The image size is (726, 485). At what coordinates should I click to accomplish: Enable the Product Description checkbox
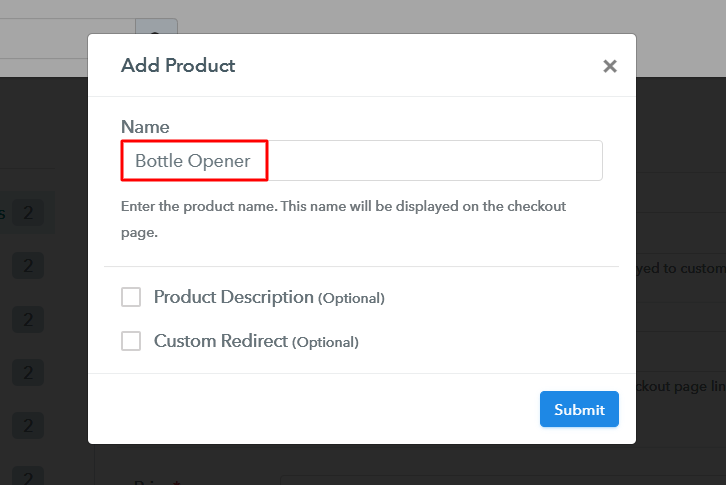click(x=131, y=297)
